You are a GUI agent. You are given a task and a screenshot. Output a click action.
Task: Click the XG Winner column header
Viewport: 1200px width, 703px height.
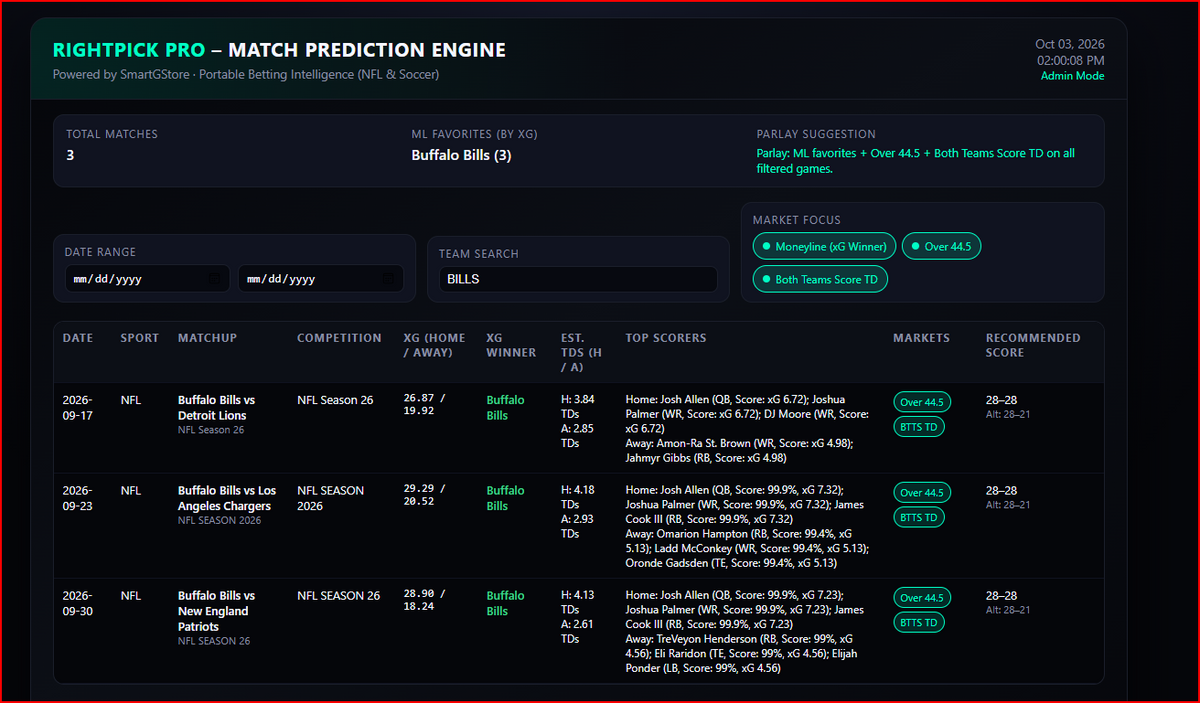pos(511,345)
